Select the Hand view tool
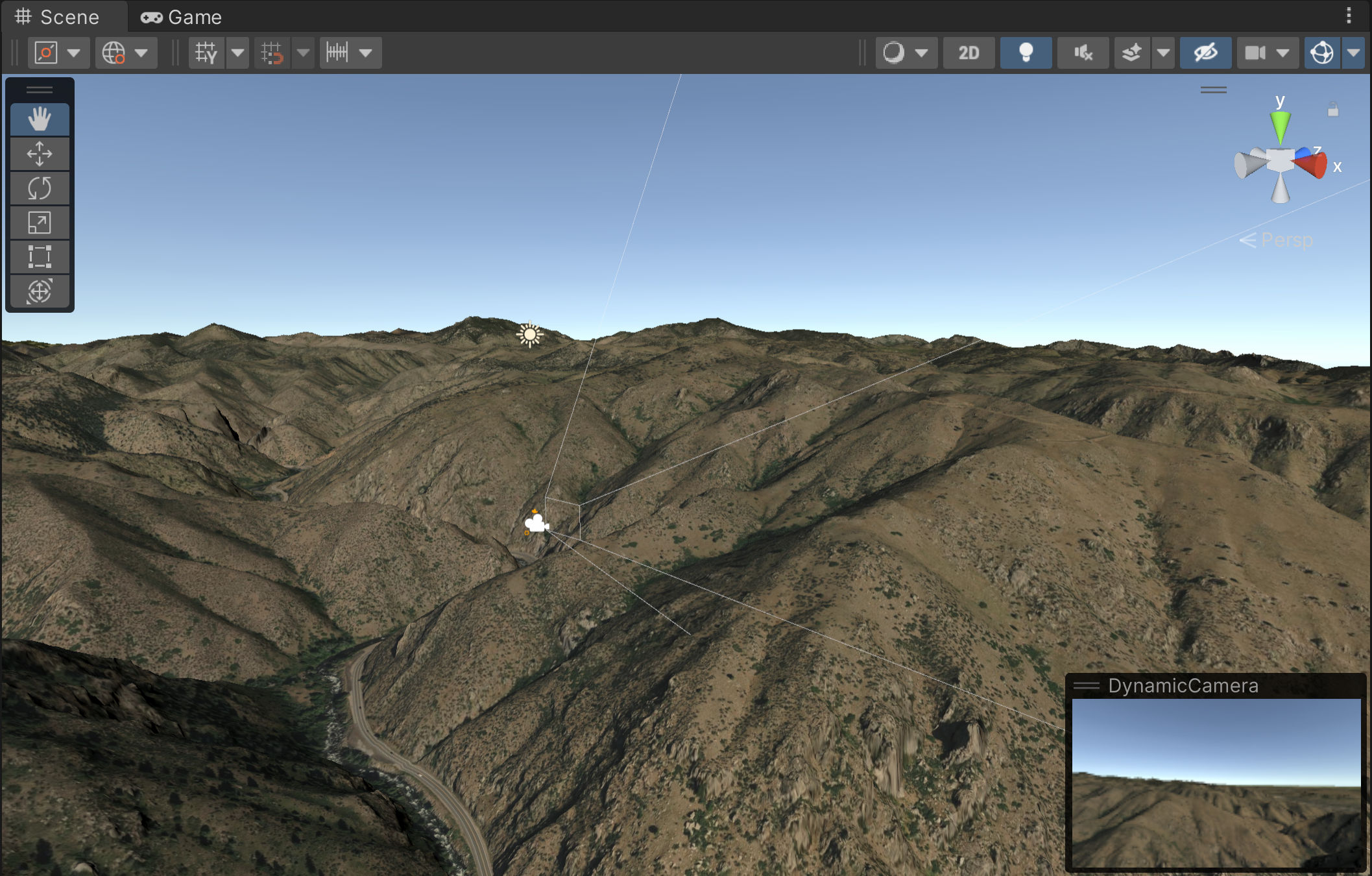The width and height of the screenshot is (1372, 876). coord(40,119)
